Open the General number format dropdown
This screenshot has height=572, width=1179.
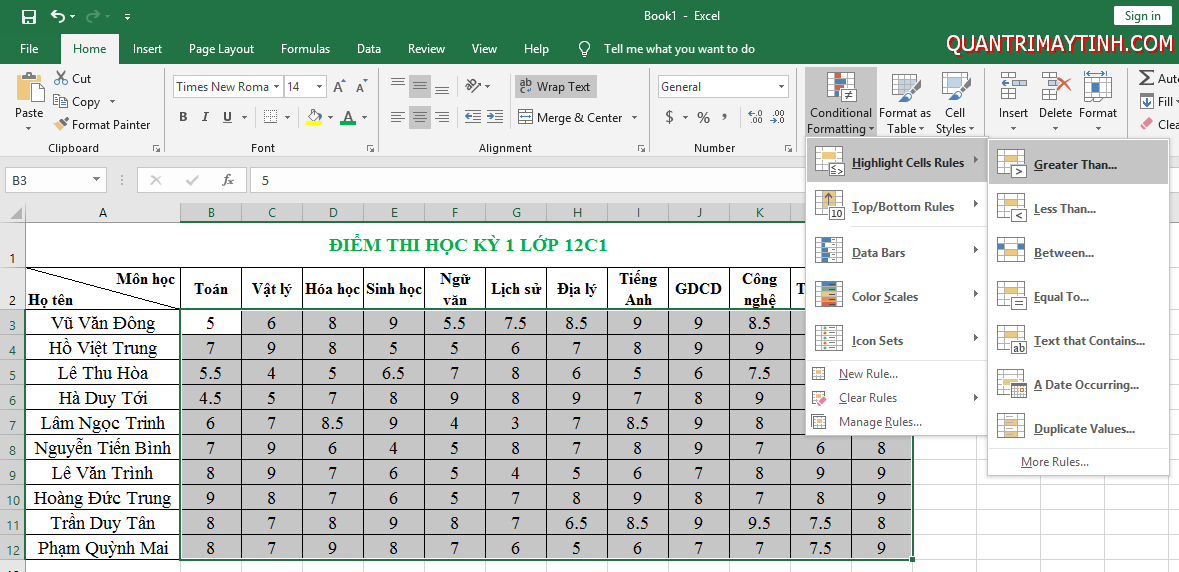tap(781, 86)
